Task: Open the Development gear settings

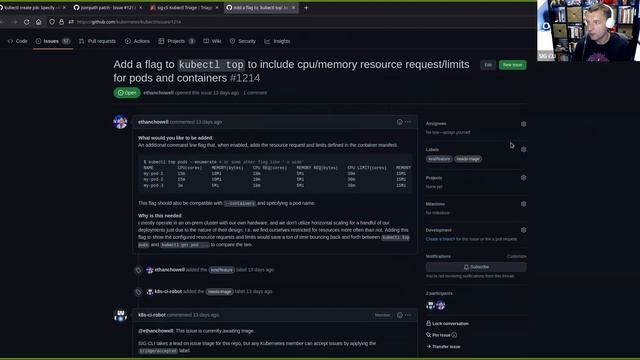Action: coord(523,230)
